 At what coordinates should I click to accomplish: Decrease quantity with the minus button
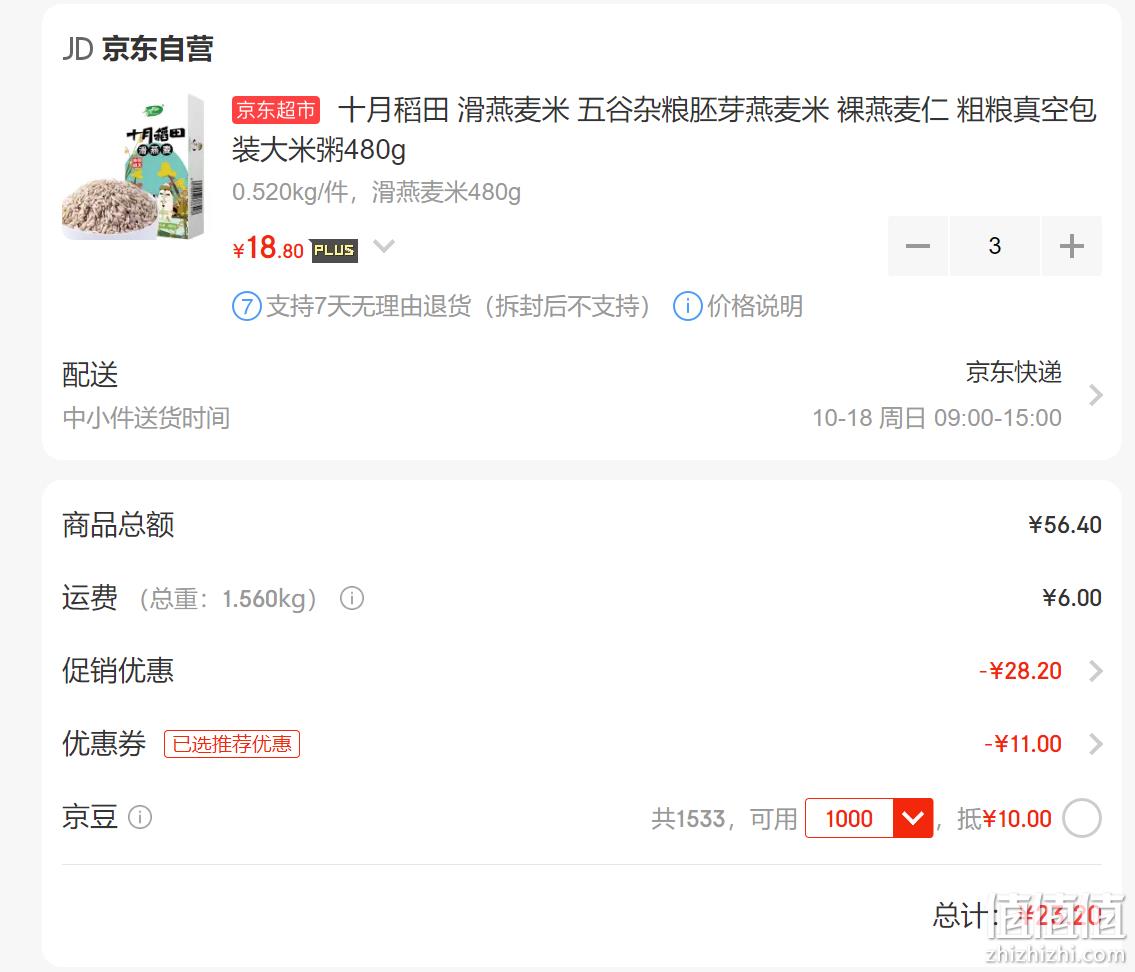coord(917,246)
